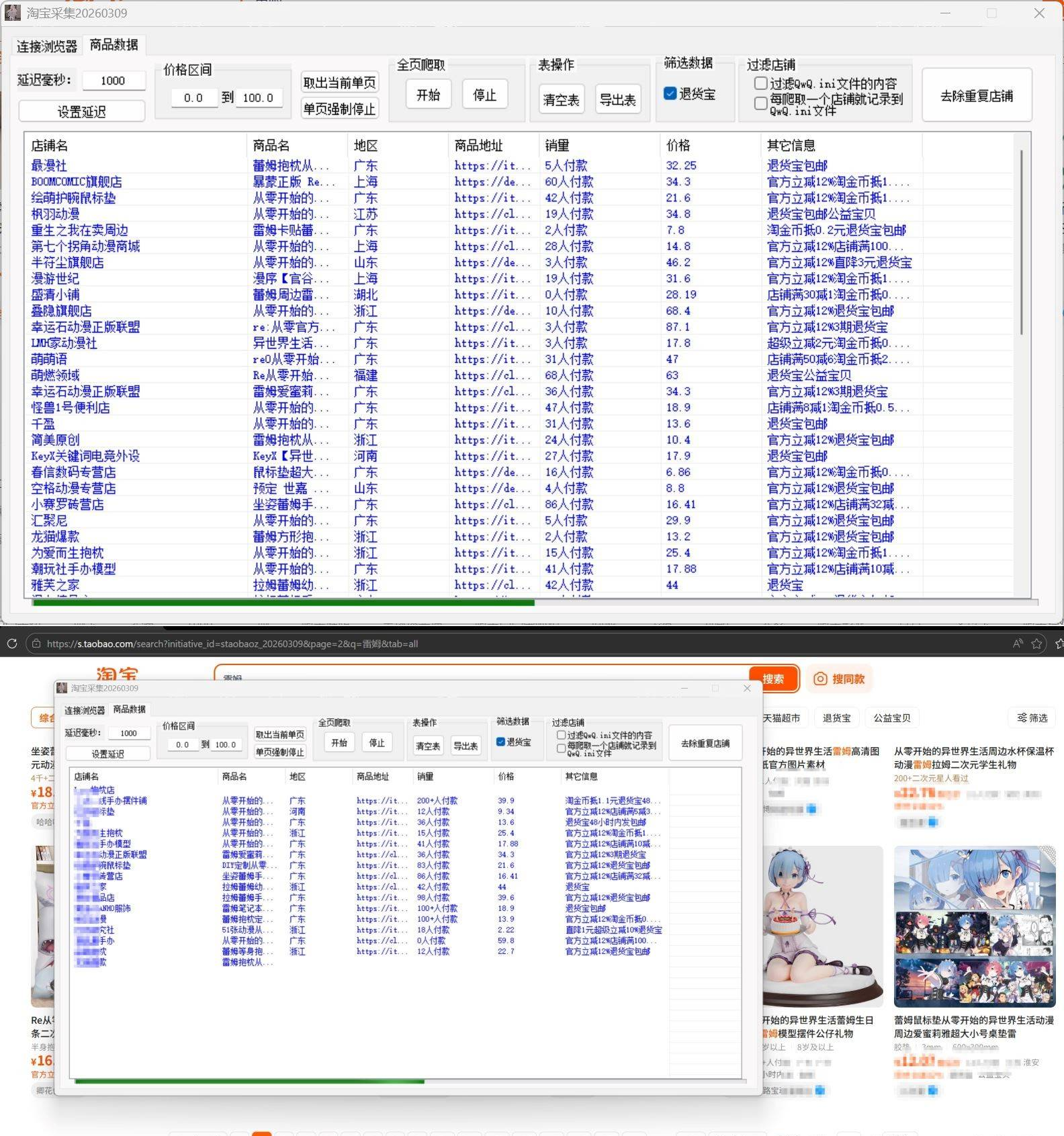Click 去除重复店铺 in the small window
The width and height of the screenshot is (1064, 1136).
tap(705, 743)
